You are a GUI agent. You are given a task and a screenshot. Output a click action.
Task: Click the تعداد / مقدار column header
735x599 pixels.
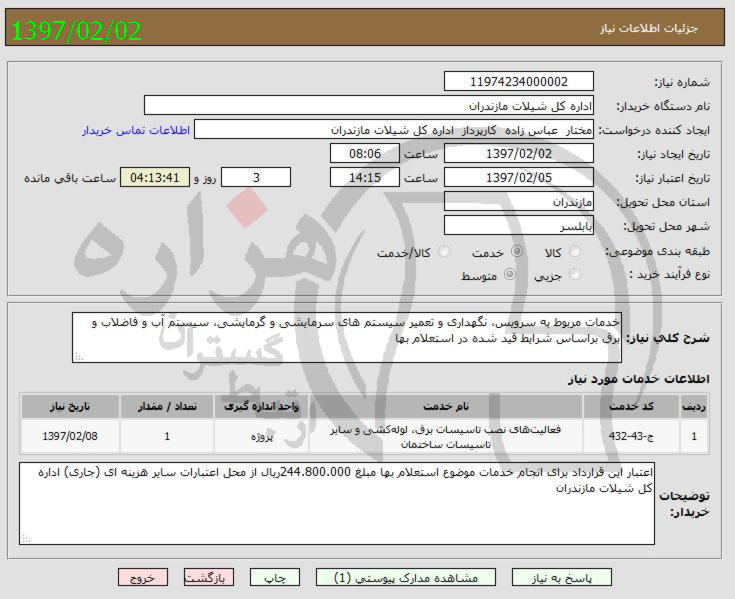pos(167,406)
